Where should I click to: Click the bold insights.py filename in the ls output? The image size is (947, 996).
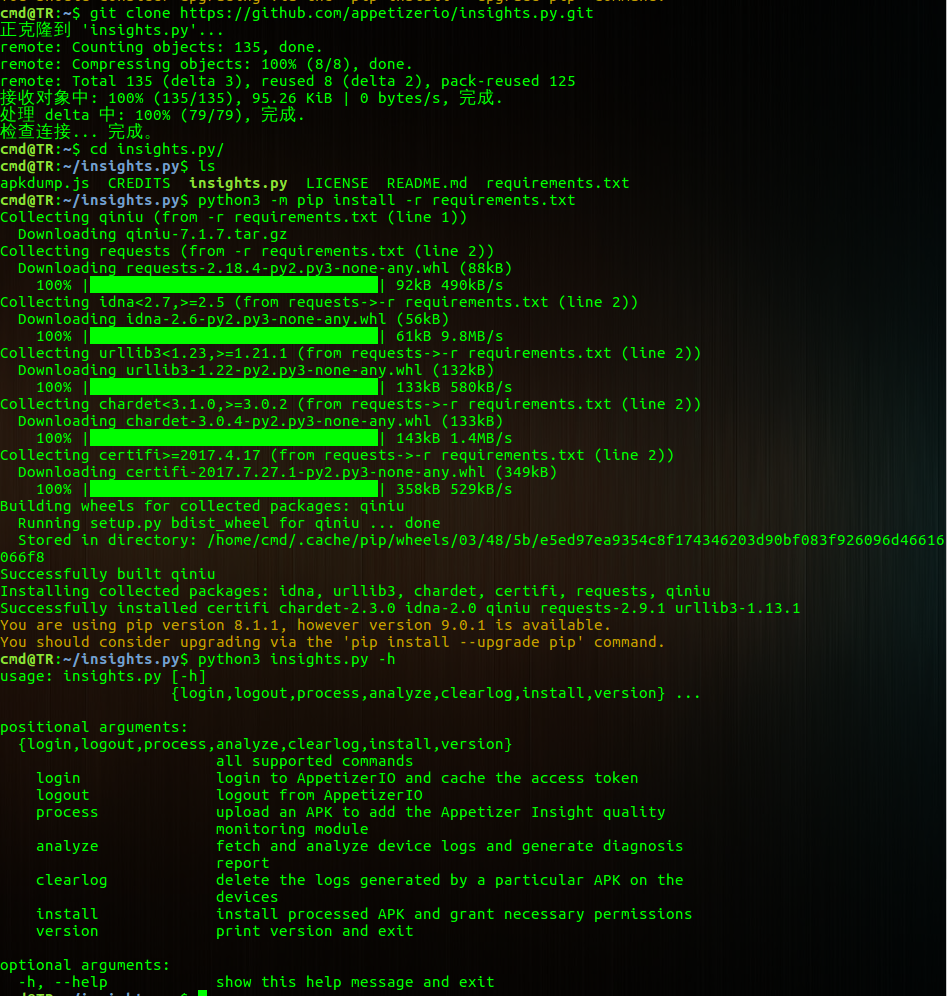pos(238,183)
